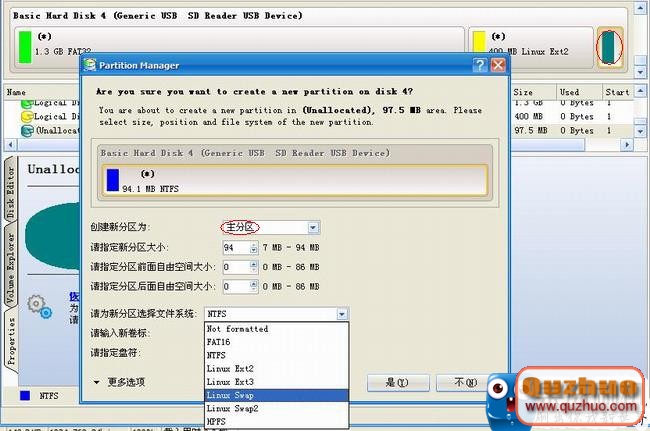Choose Linux Swap2 in the list
650x431 pixels.
(276, 408)
